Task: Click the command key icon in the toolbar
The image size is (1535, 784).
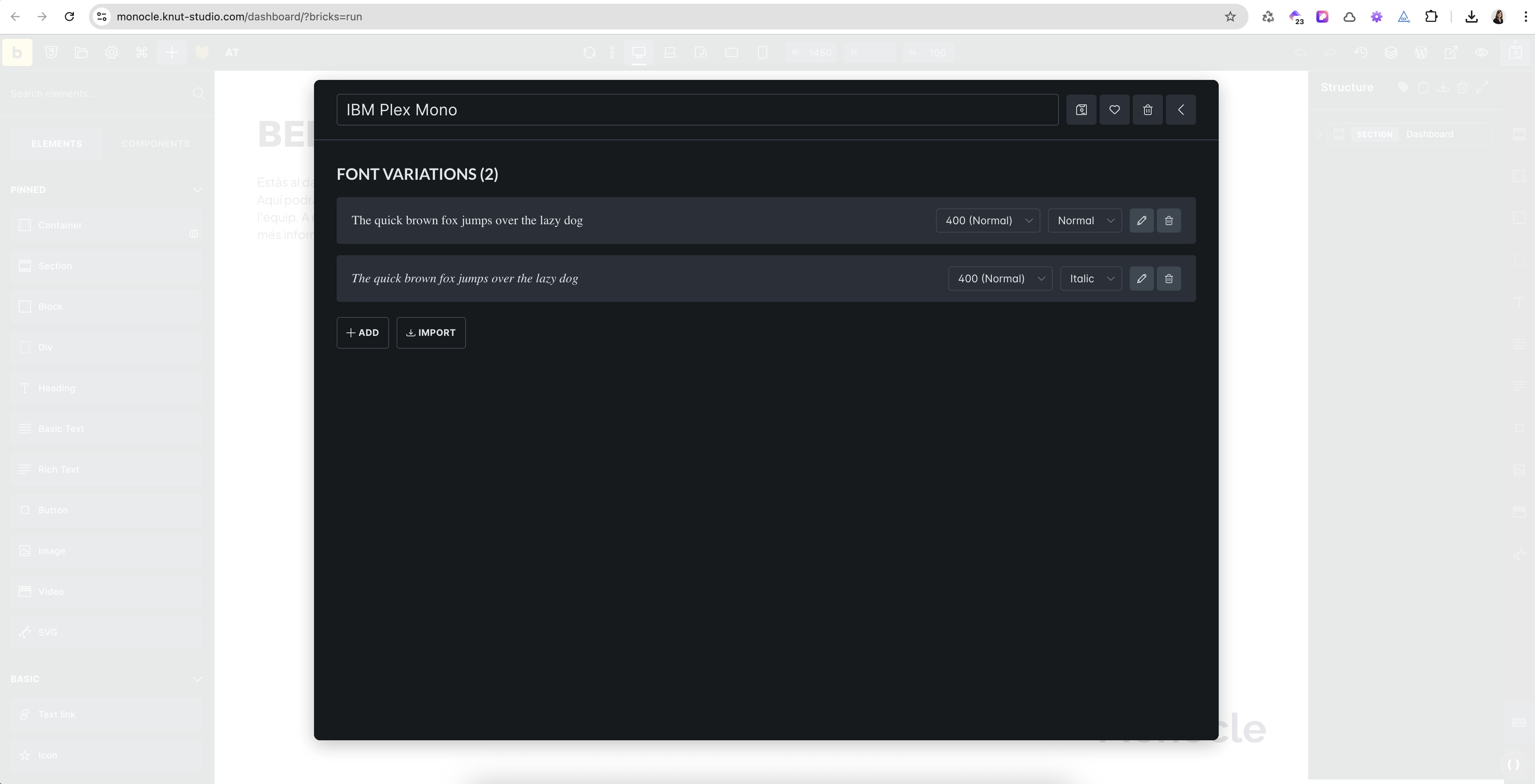Action: click(141, 52)
